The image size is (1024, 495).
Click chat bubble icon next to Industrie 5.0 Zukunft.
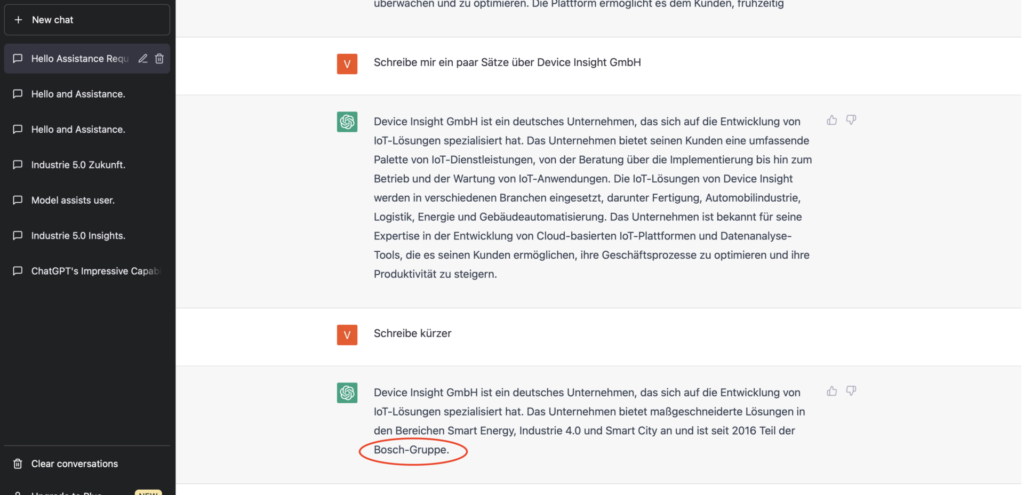(18, 165)
